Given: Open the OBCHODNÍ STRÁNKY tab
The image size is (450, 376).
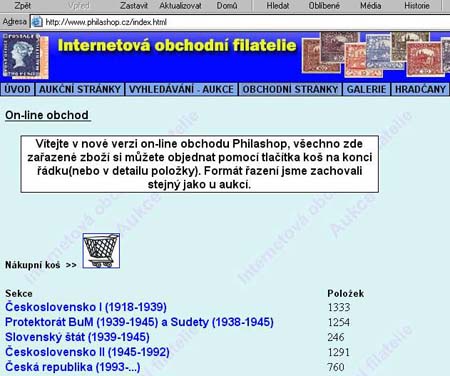Looking at the screenshot, I should coord(290,89).
